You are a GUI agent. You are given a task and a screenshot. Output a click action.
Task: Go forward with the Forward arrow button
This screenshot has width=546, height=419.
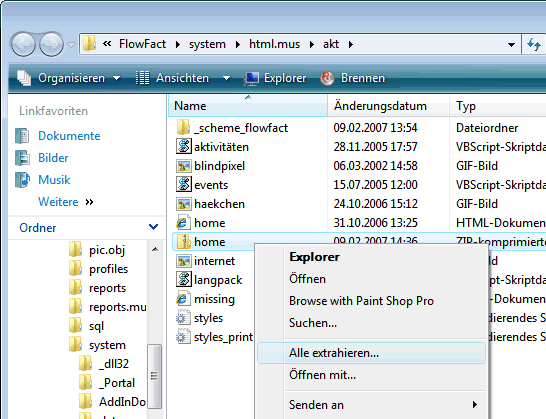pos(51,44)
